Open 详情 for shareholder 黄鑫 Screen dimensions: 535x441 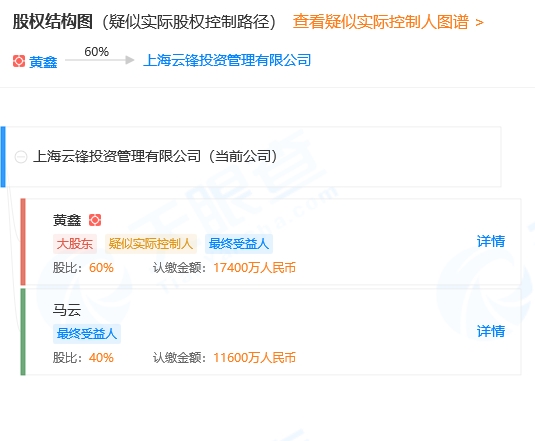tap(491, 241)
